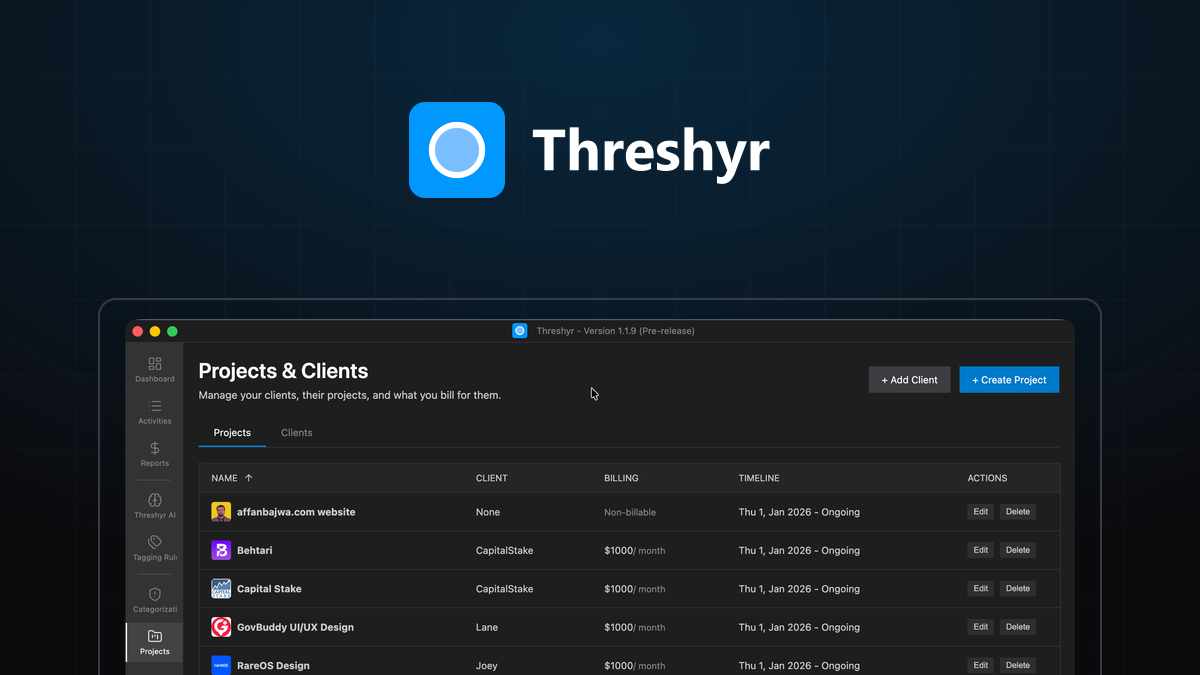Edit the affanbajwa.com website project
This screenshot has height=675, width=1200.
pyautogui.click(x=981, y=512)
